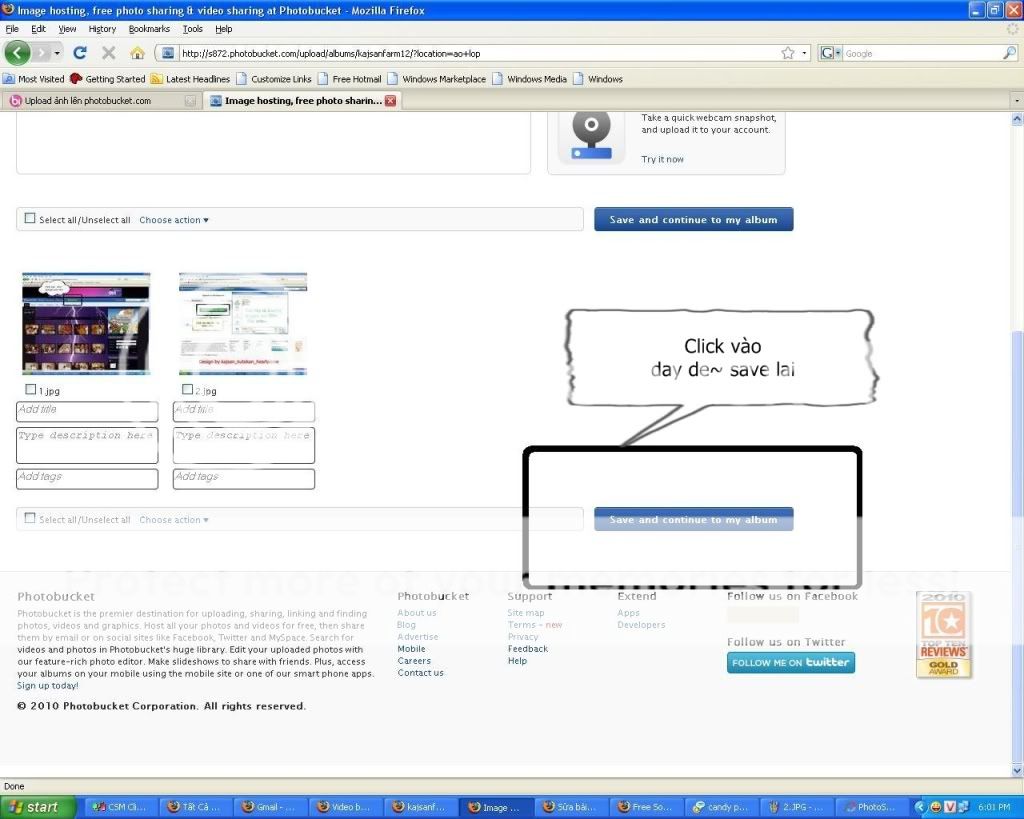Expand the top Choose action dropdown
This screenshot has width=1024, height=819.
[174, 220]
